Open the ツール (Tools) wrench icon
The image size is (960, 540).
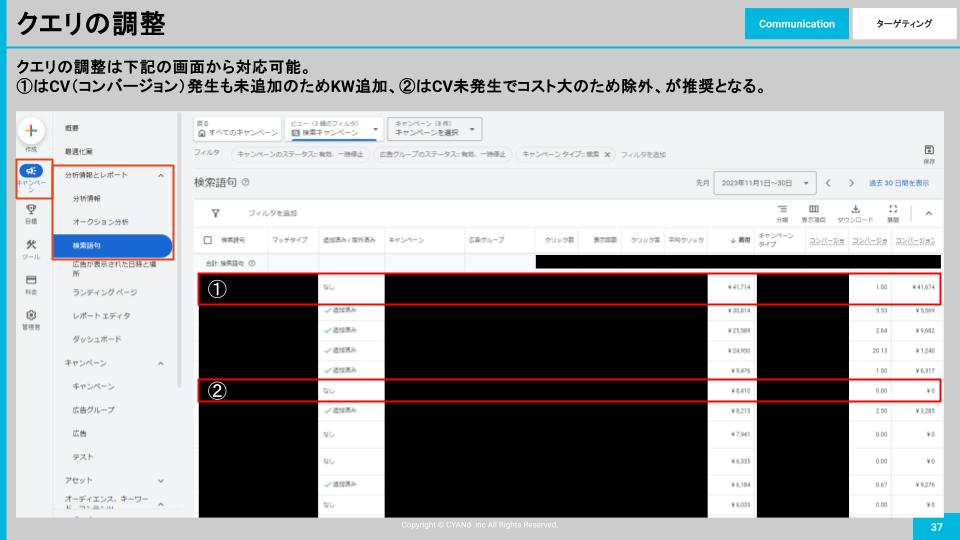32,245
